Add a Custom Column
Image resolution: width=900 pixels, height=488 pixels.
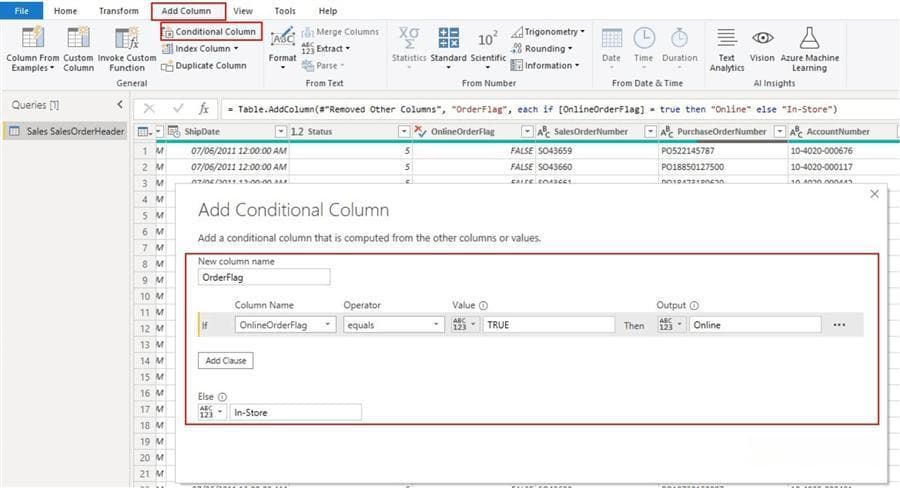coord(79,49)
